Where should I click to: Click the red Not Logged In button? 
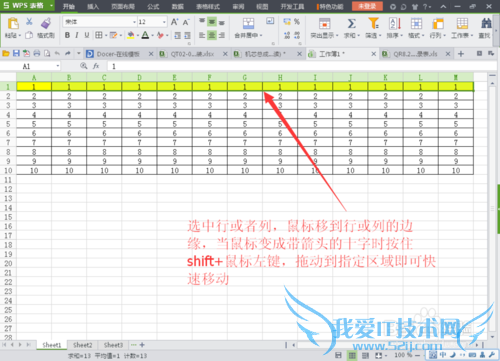coord(367,6)
